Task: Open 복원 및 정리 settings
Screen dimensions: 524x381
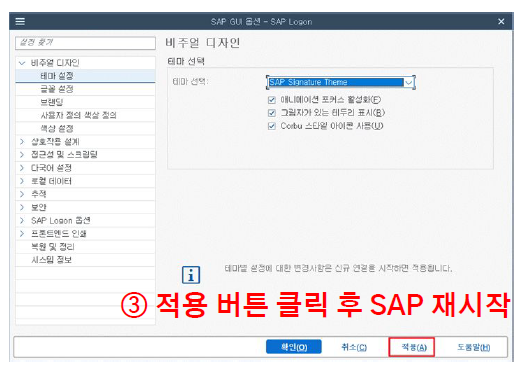Action: pyautogui.click(x=85, y=247)
